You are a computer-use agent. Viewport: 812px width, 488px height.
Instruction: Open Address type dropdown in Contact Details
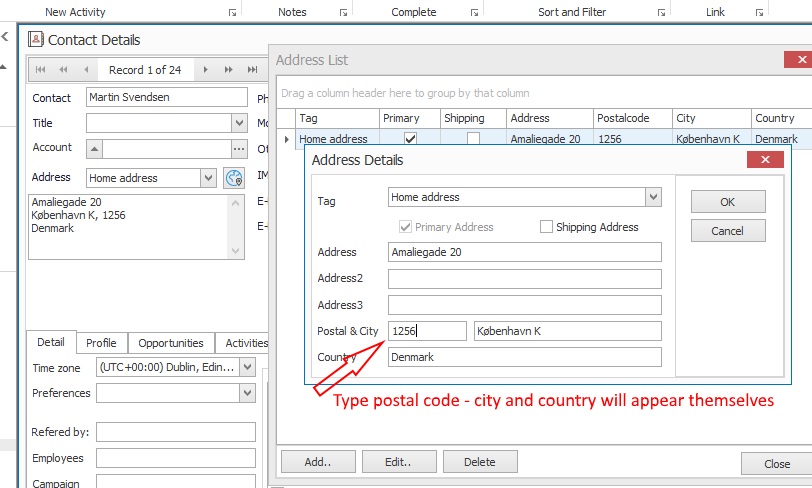(x=208, y=178)
